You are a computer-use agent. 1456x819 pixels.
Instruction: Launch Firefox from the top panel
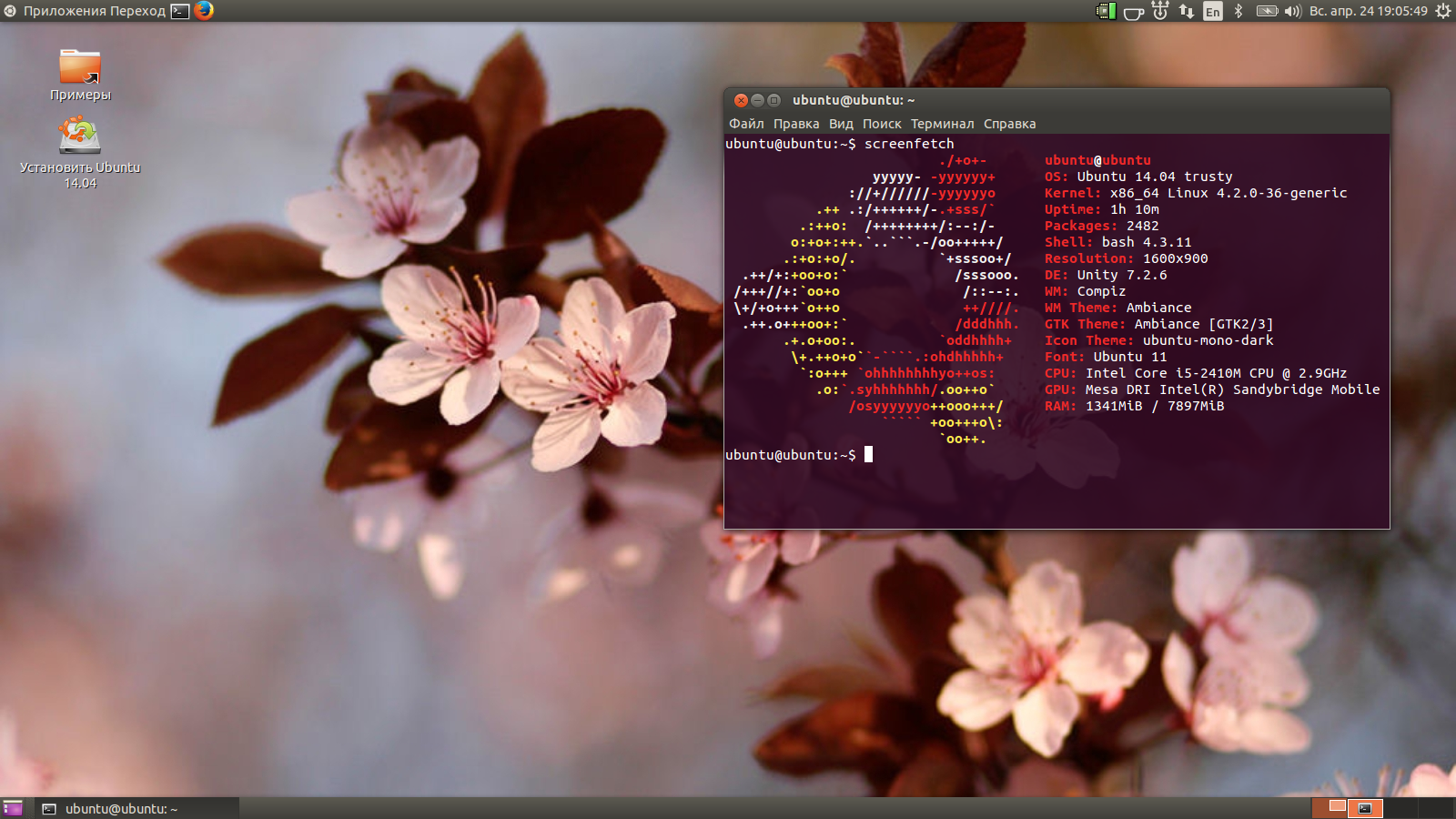click(204, 11)
